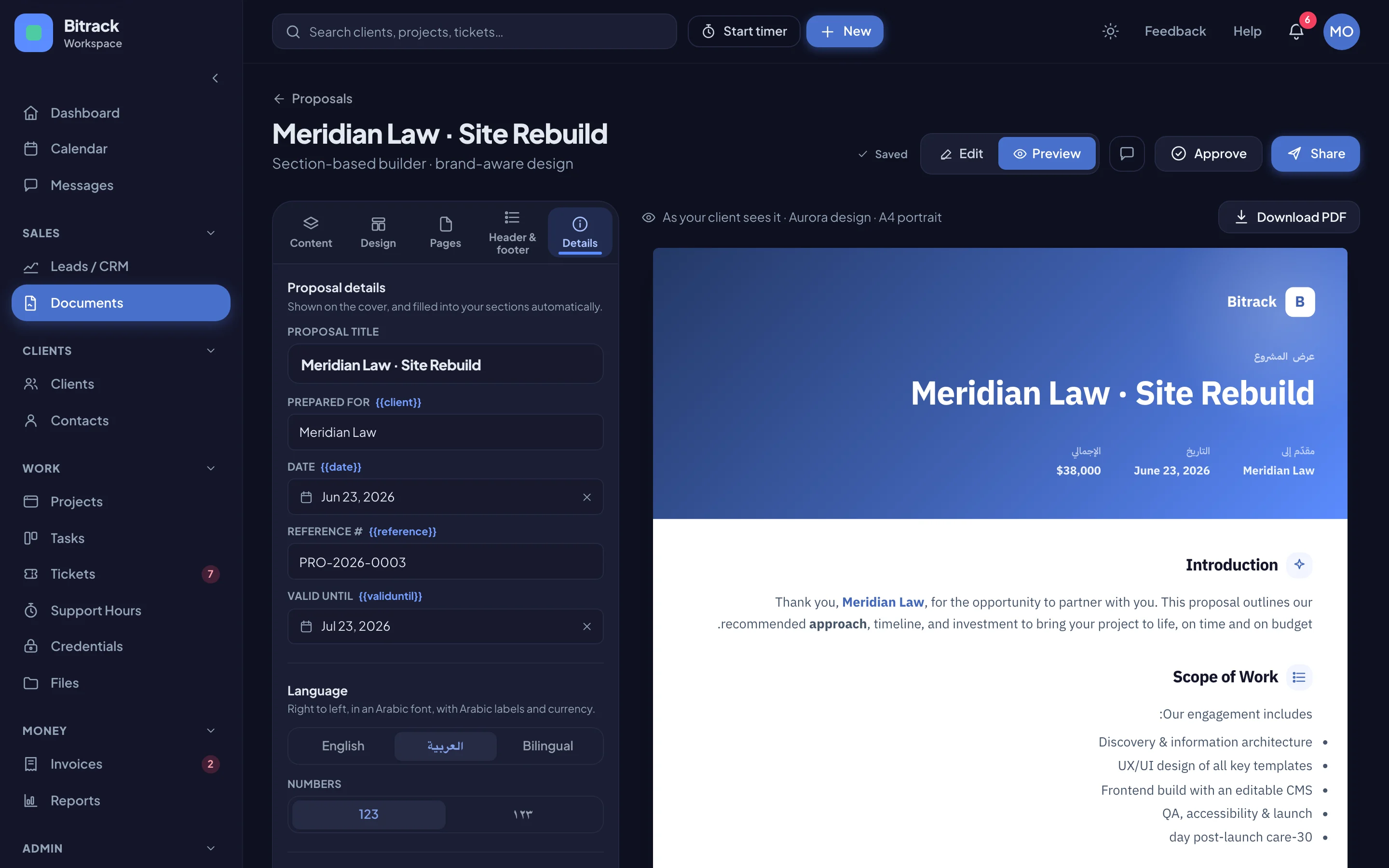Open the comments speech bubble button

(1127, 154)
